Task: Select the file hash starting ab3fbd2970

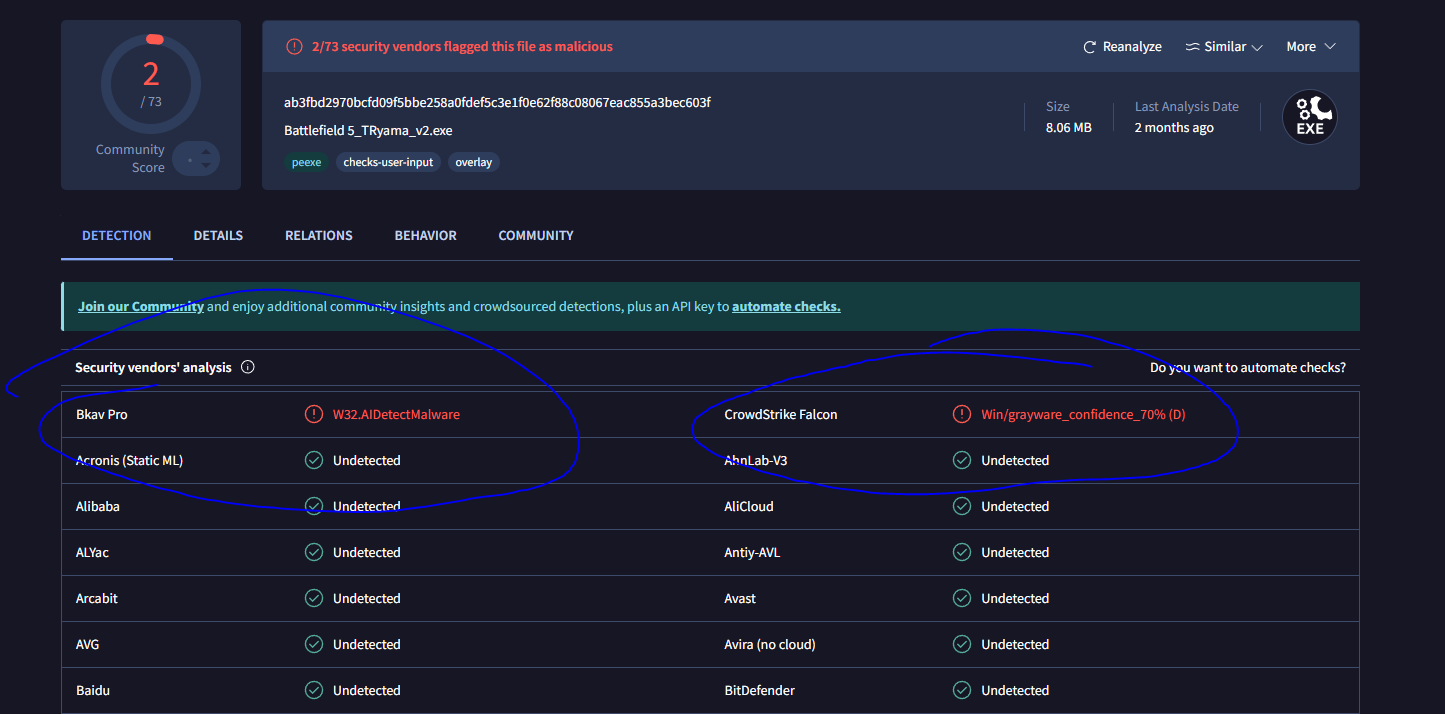Action: (x=497, y=103)
